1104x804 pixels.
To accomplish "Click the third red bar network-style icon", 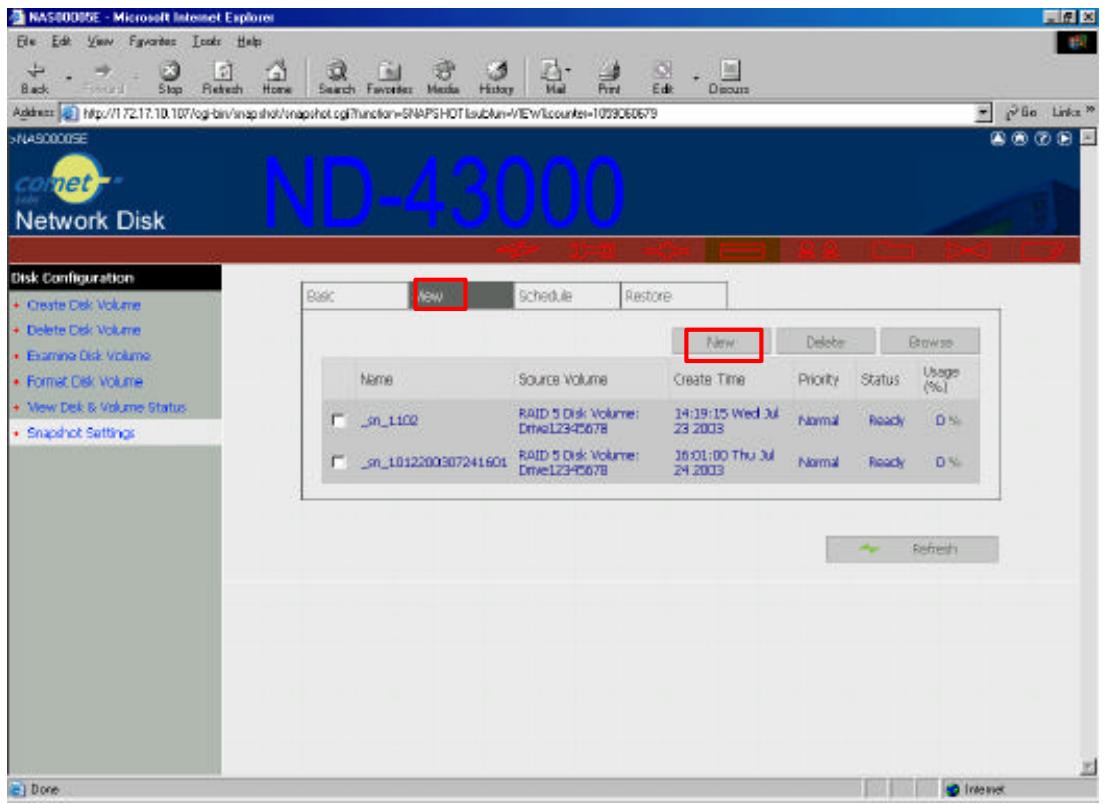I will coord(667,250).
